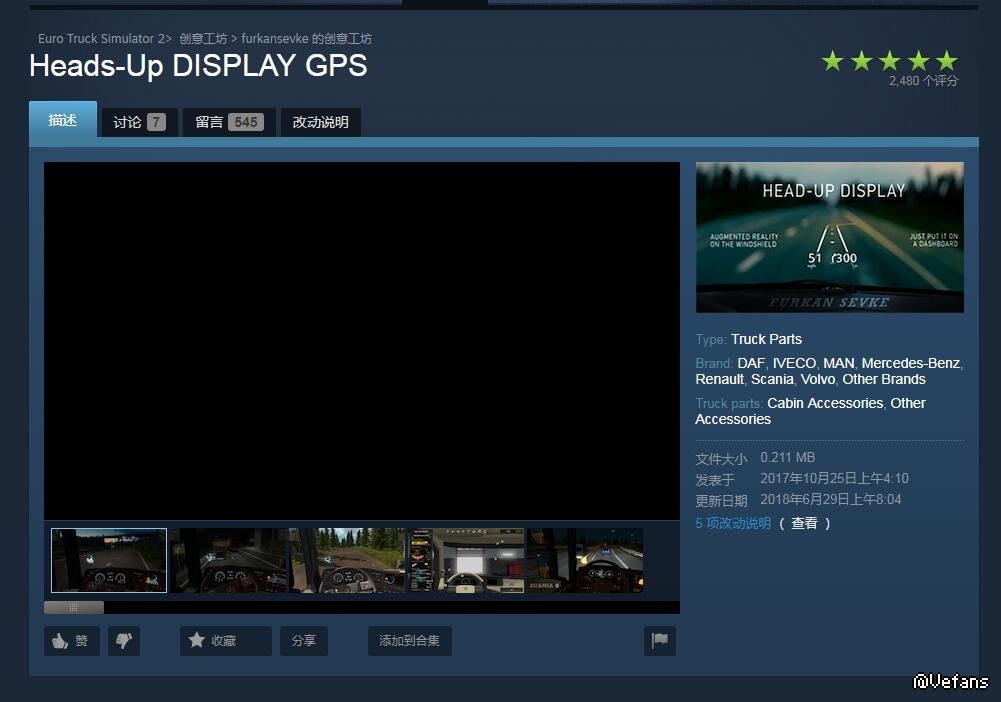Select the fifth Scania night thumbnail
This screenshot has height=702, width=1001.
pos(585,560)
